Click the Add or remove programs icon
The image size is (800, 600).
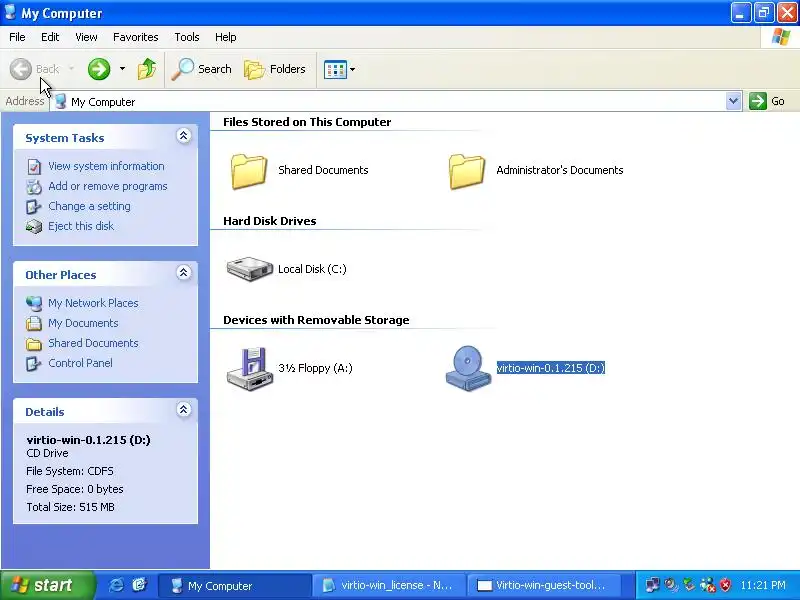click(x=34, y=187)
